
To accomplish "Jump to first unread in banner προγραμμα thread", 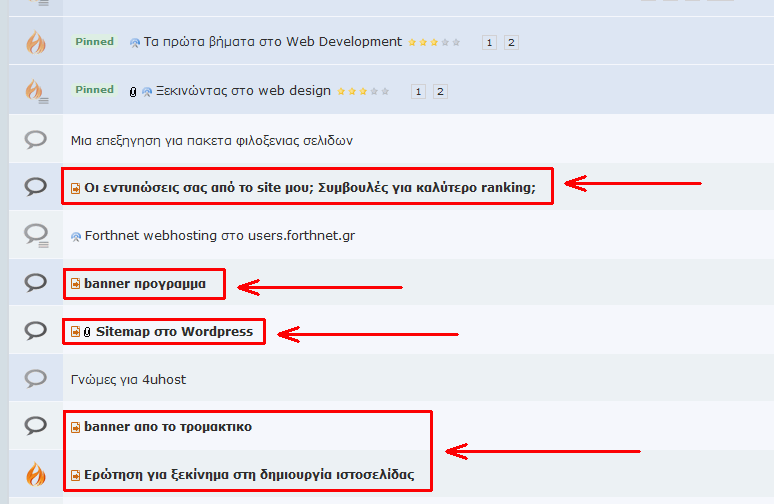I will tap(76, 284).
